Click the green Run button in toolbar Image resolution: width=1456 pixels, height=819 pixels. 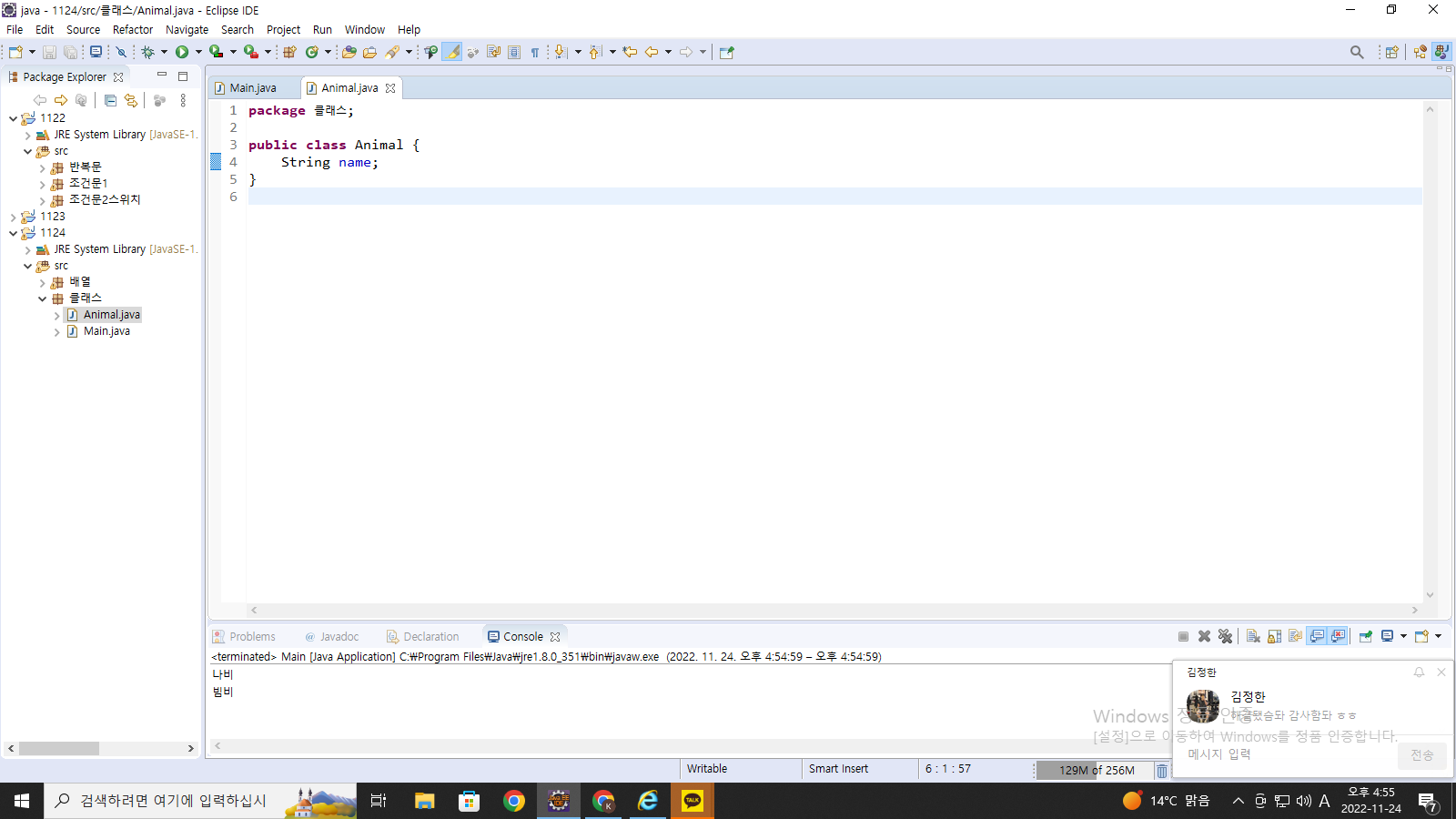[182, 52]
